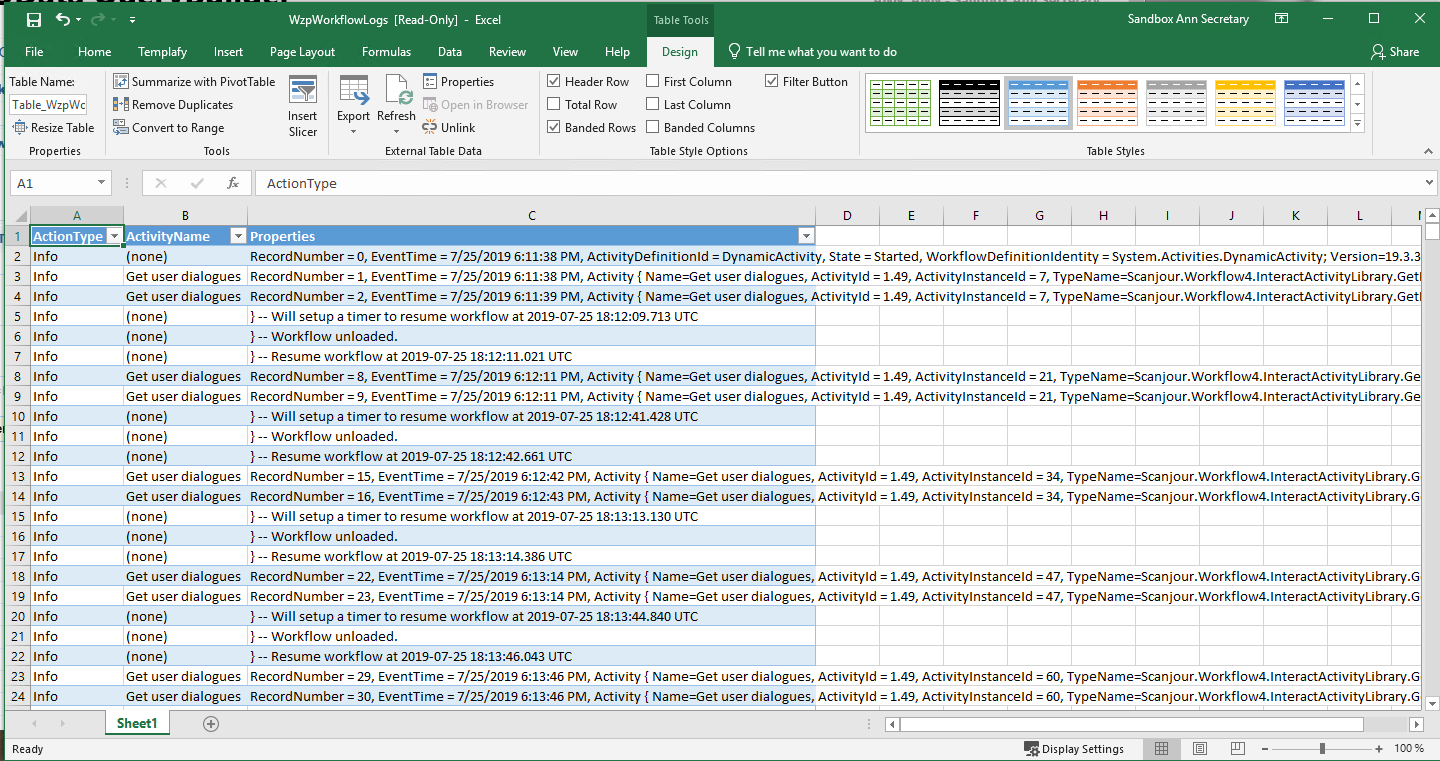Click the Insert Function fx icon

(233, 184)
